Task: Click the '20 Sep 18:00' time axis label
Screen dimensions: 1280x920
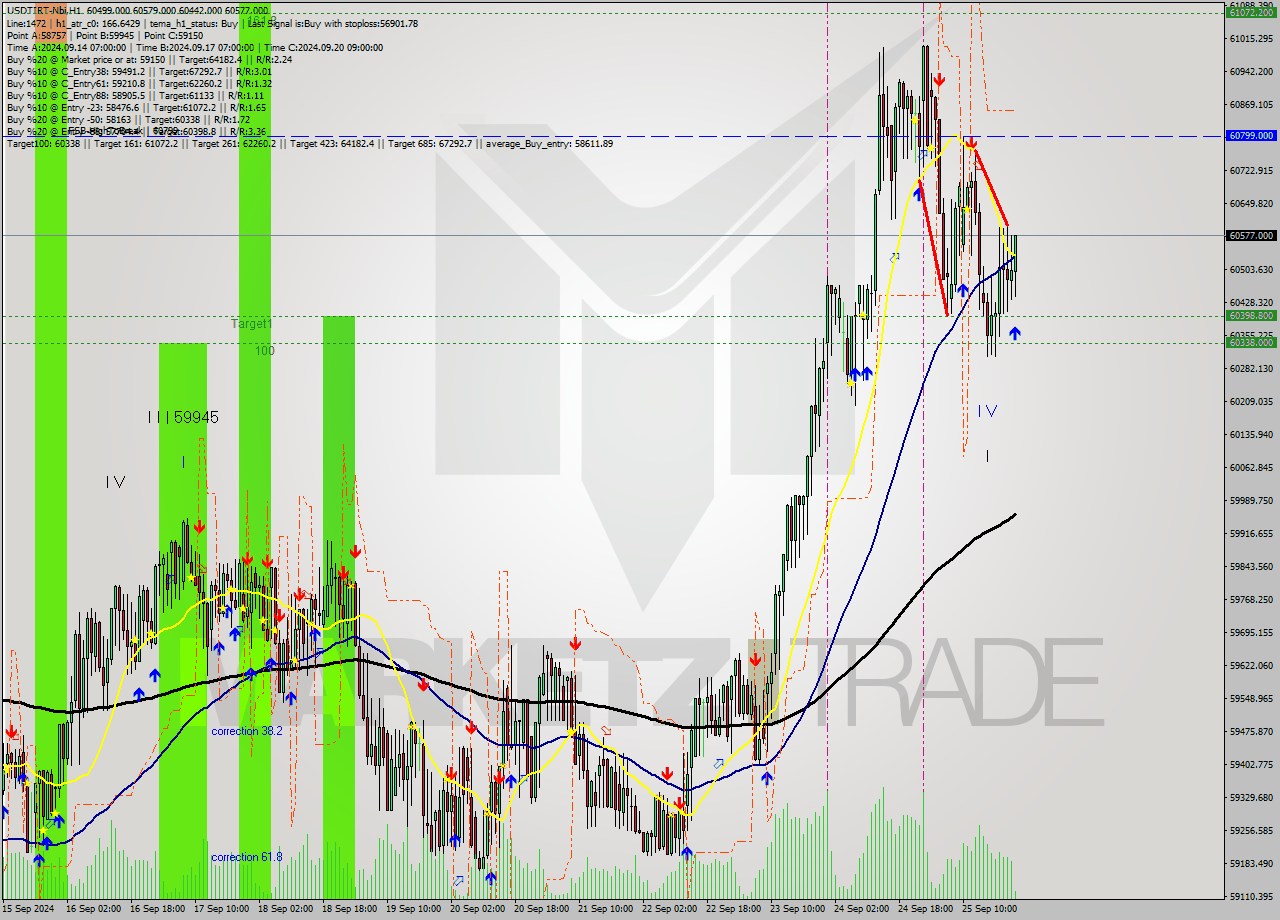Action: pyautogui.click(x=540, y=909)
